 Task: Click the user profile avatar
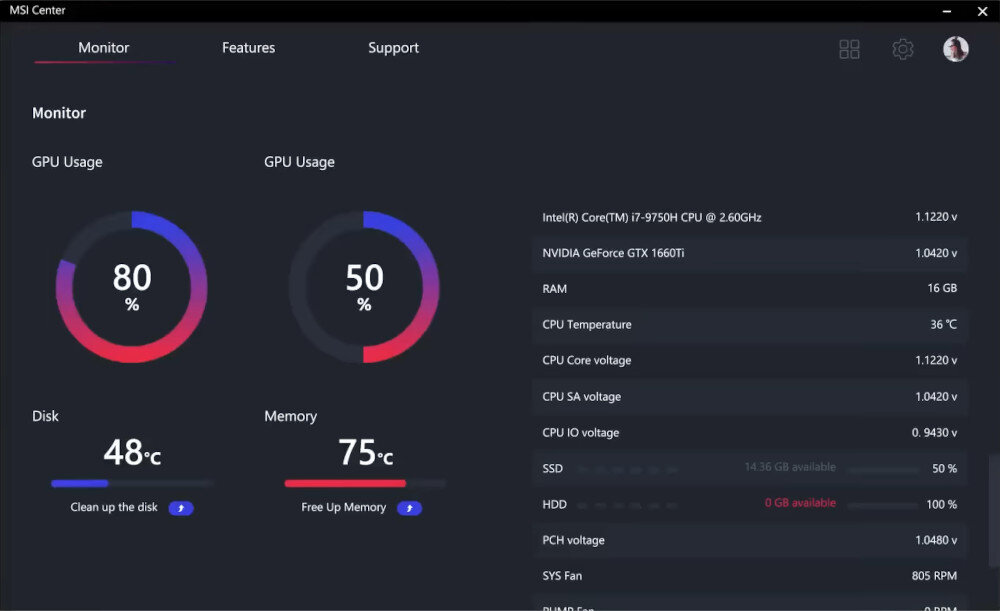[x=956, y=49]
